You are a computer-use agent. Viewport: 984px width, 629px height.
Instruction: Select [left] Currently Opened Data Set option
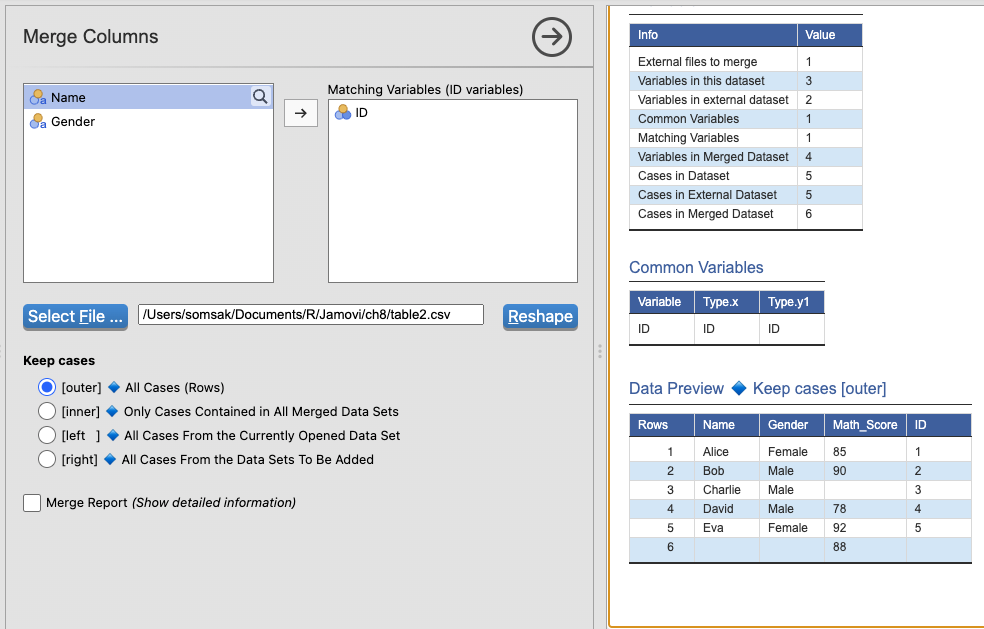(x=46, y=435)
